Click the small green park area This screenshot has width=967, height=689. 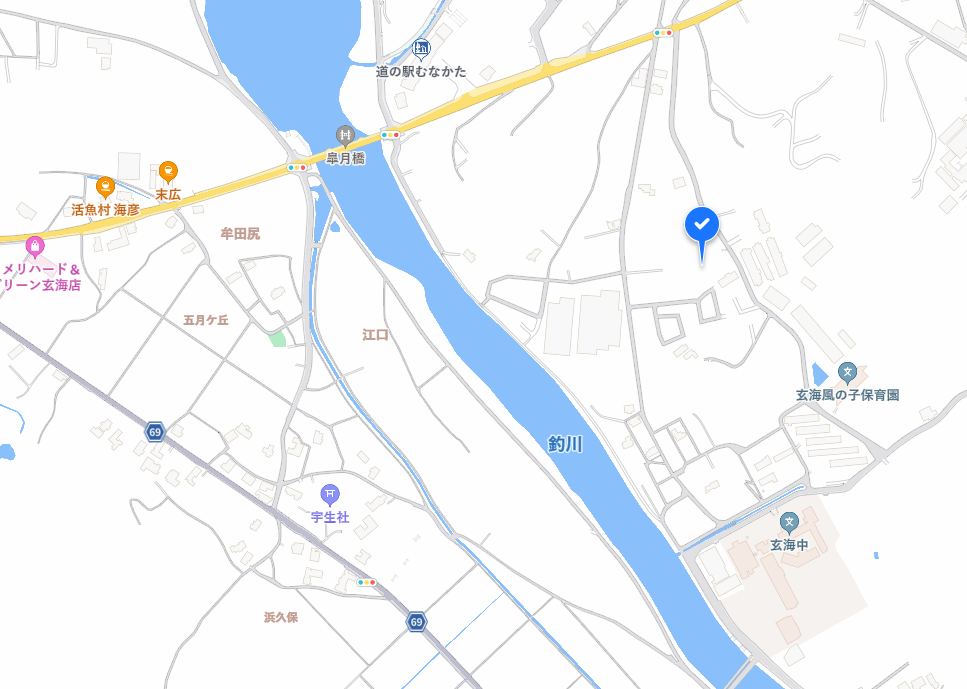pyautogui.click(x=278, y=338)
